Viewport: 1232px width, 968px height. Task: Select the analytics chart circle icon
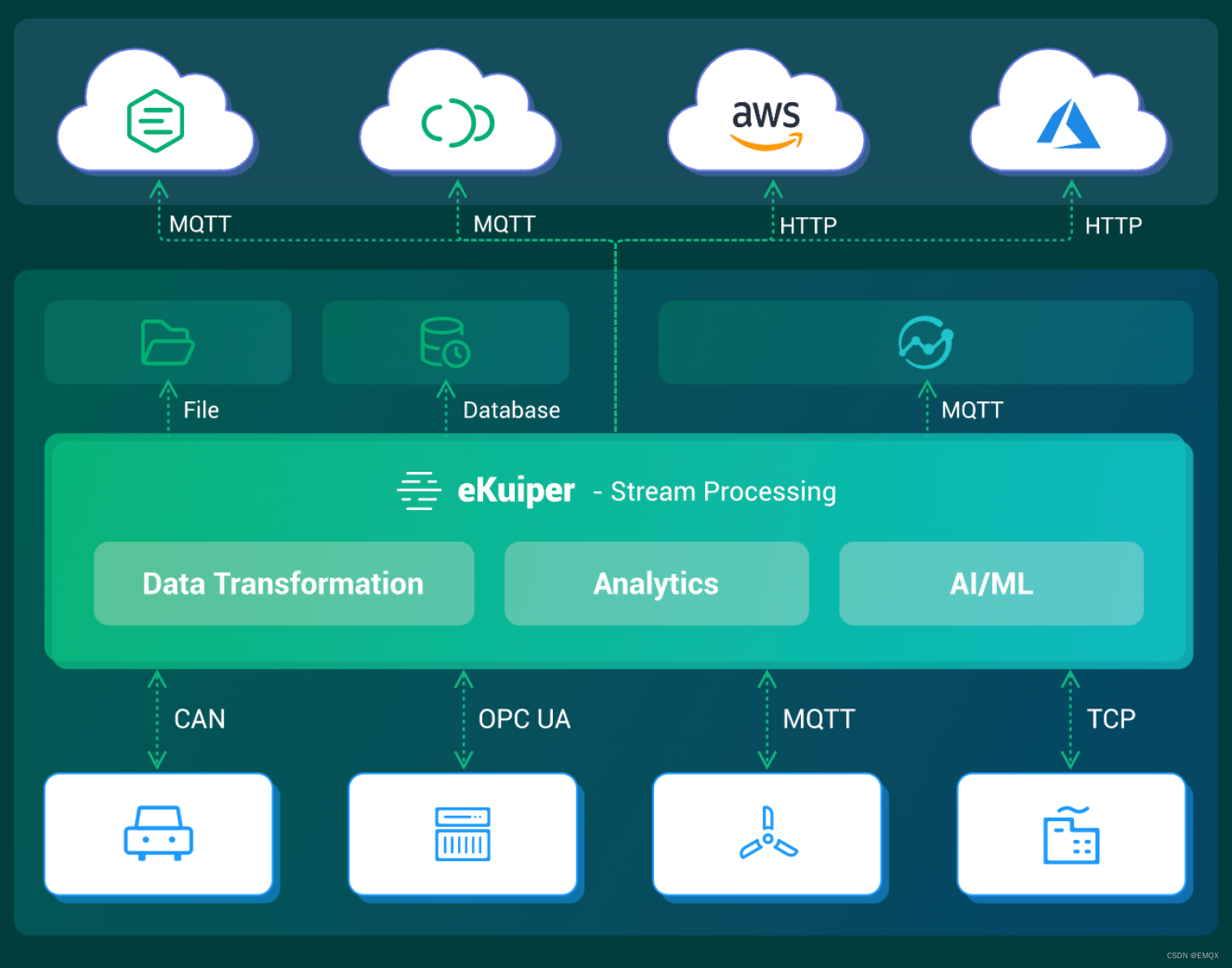coord(926,342)
